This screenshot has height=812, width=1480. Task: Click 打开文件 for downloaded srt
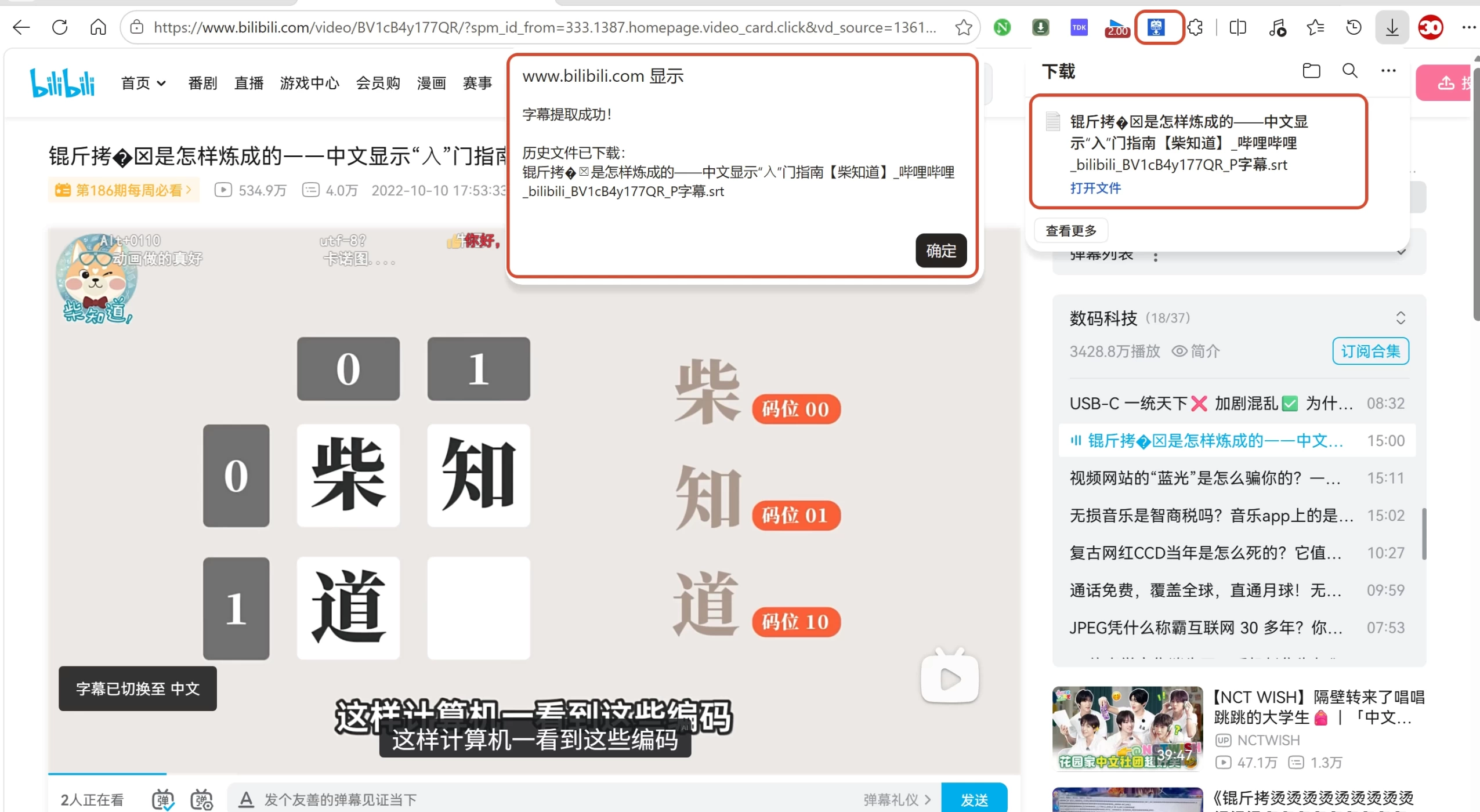tap(1095, 188)
